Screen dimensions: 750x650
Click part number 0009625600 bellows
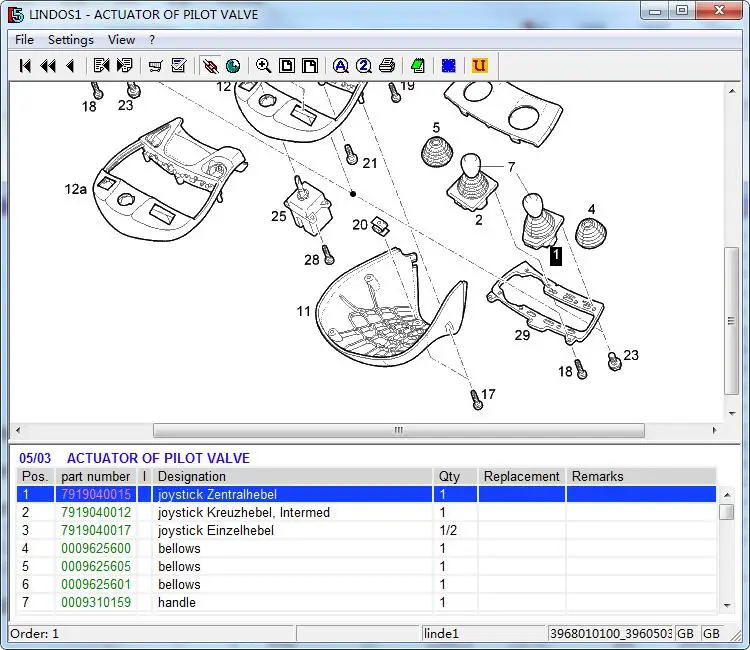click(96, 549)
